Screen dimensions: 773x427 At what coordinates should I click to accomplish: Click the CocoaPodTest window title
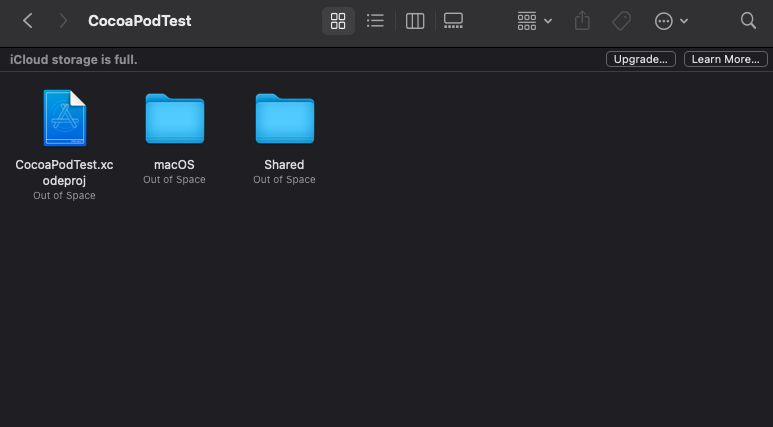tap(140, 21)
